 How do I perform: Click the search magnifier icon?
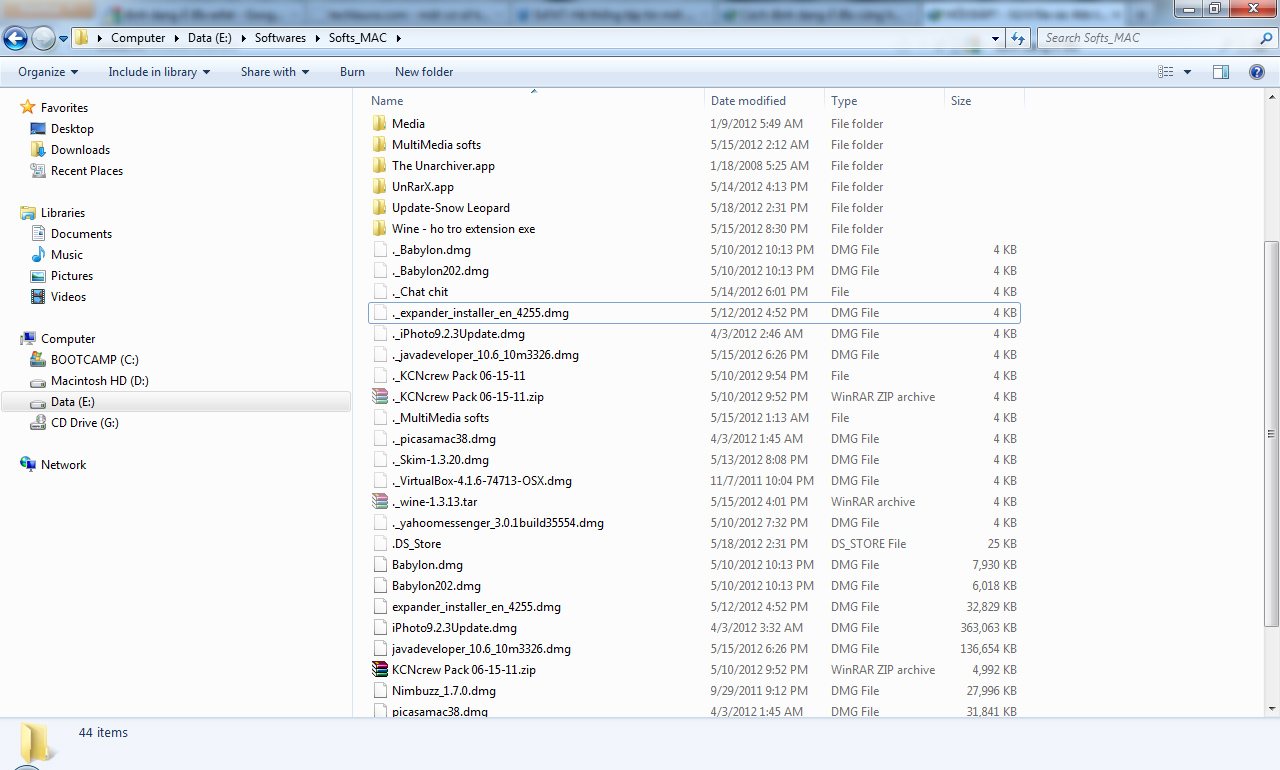pos(1266,38)
